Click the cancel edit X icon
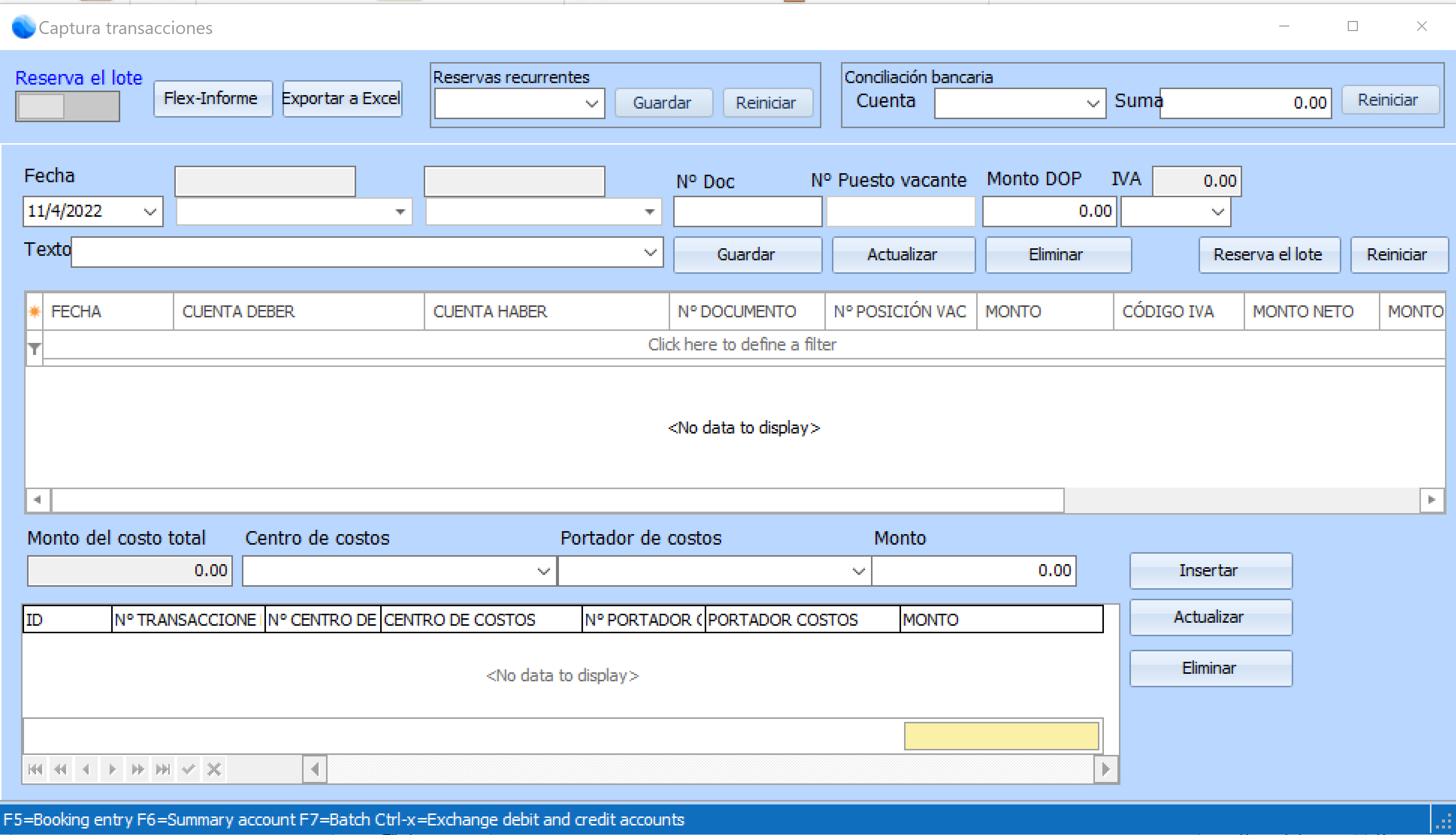 (214, 769)
